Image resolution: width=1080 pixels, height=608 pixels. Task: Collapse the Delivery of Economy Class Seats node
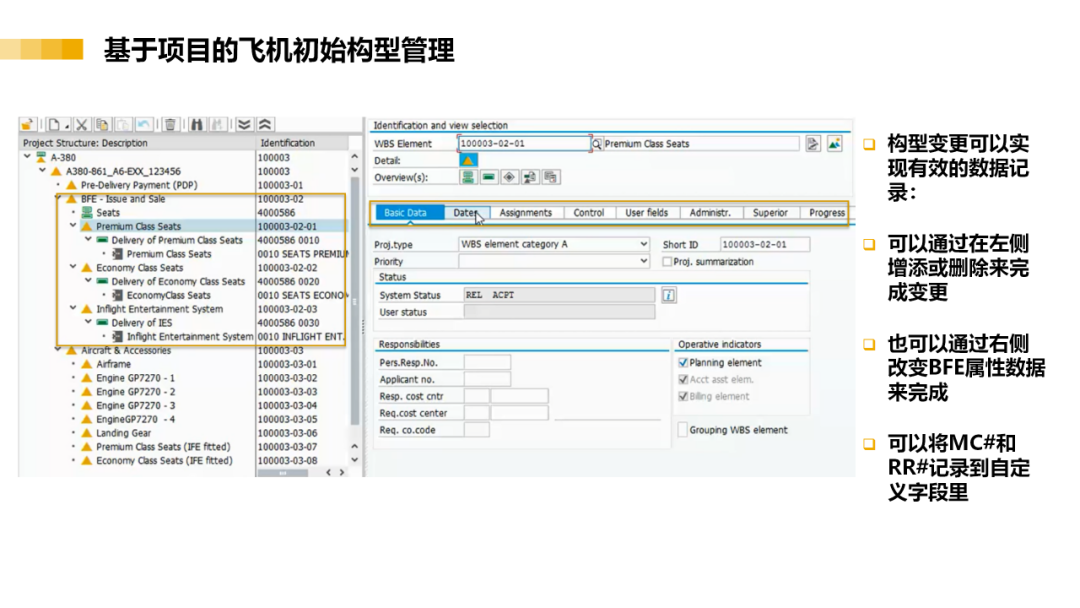[x=88, y=281]
